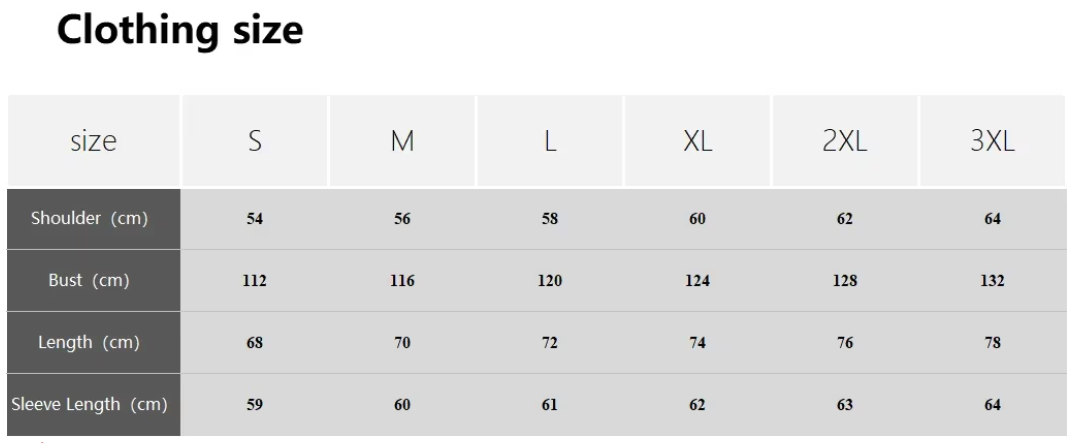Image resolution: width=1073 pixels, height=443 pixels.
Task: Click the Clothing size heading
Action: 179,30
